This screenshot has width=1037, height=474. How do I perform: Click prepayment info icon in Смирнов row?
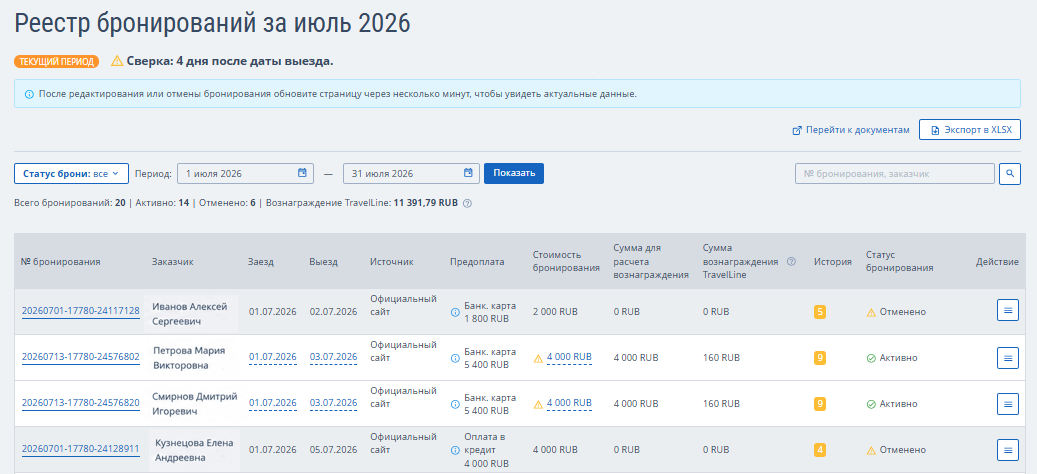455,404
